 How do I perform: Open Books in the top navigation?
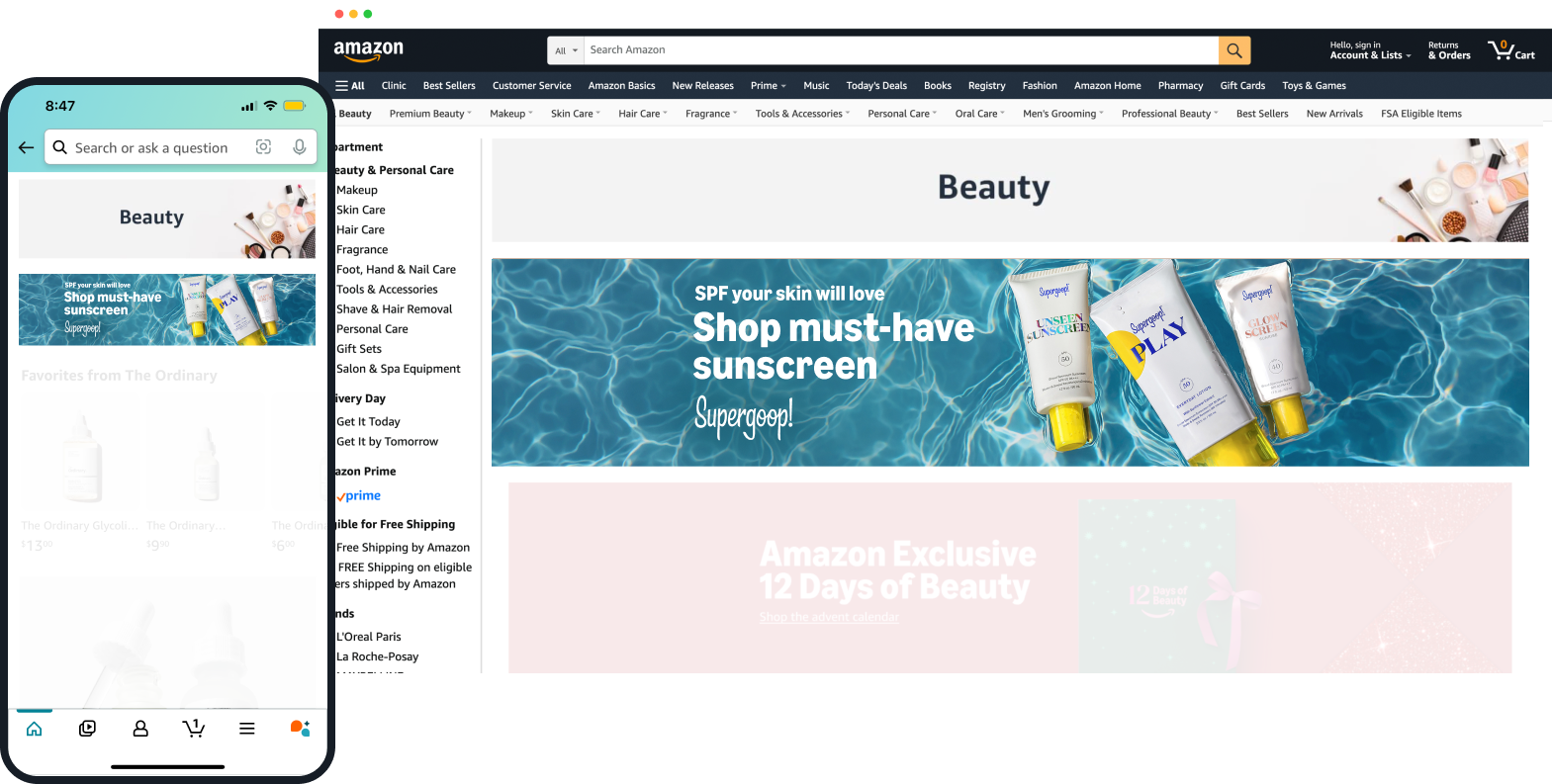coord(938,86)
